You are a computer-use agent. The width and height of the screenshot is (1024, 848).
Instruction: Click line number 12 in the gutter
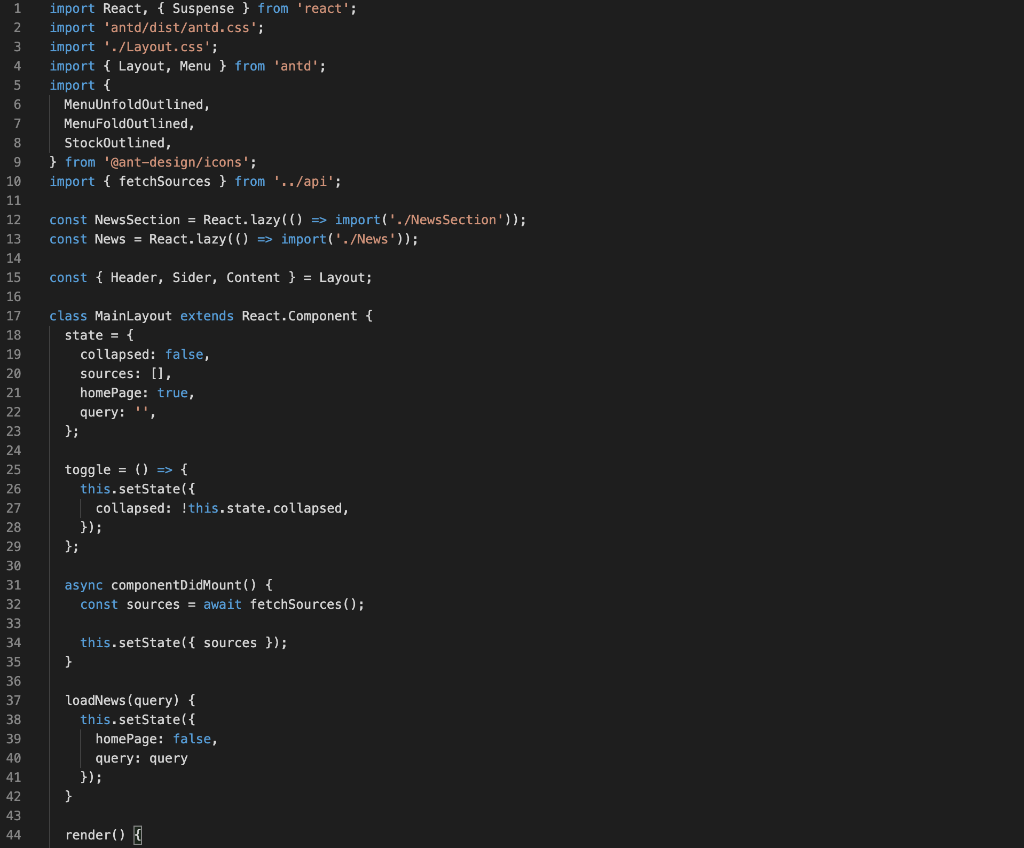[x=14, y=219]
